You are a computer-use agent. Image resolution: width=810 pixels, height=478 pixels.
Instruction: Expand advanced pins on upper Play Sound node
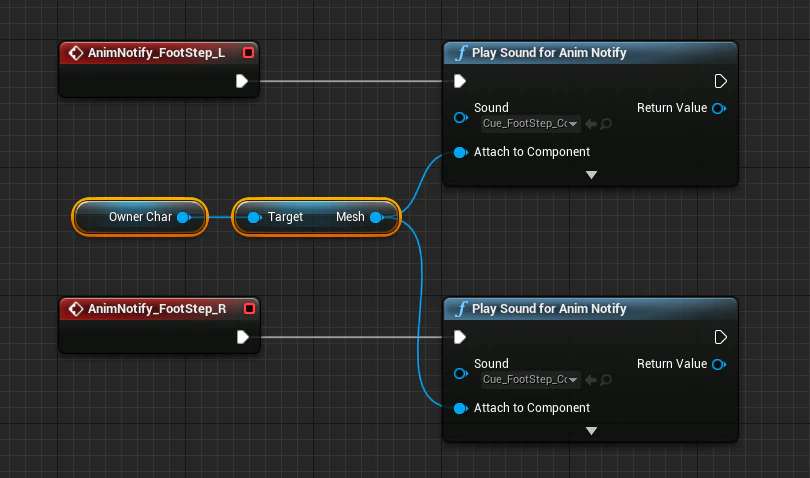tap(591, 175)
